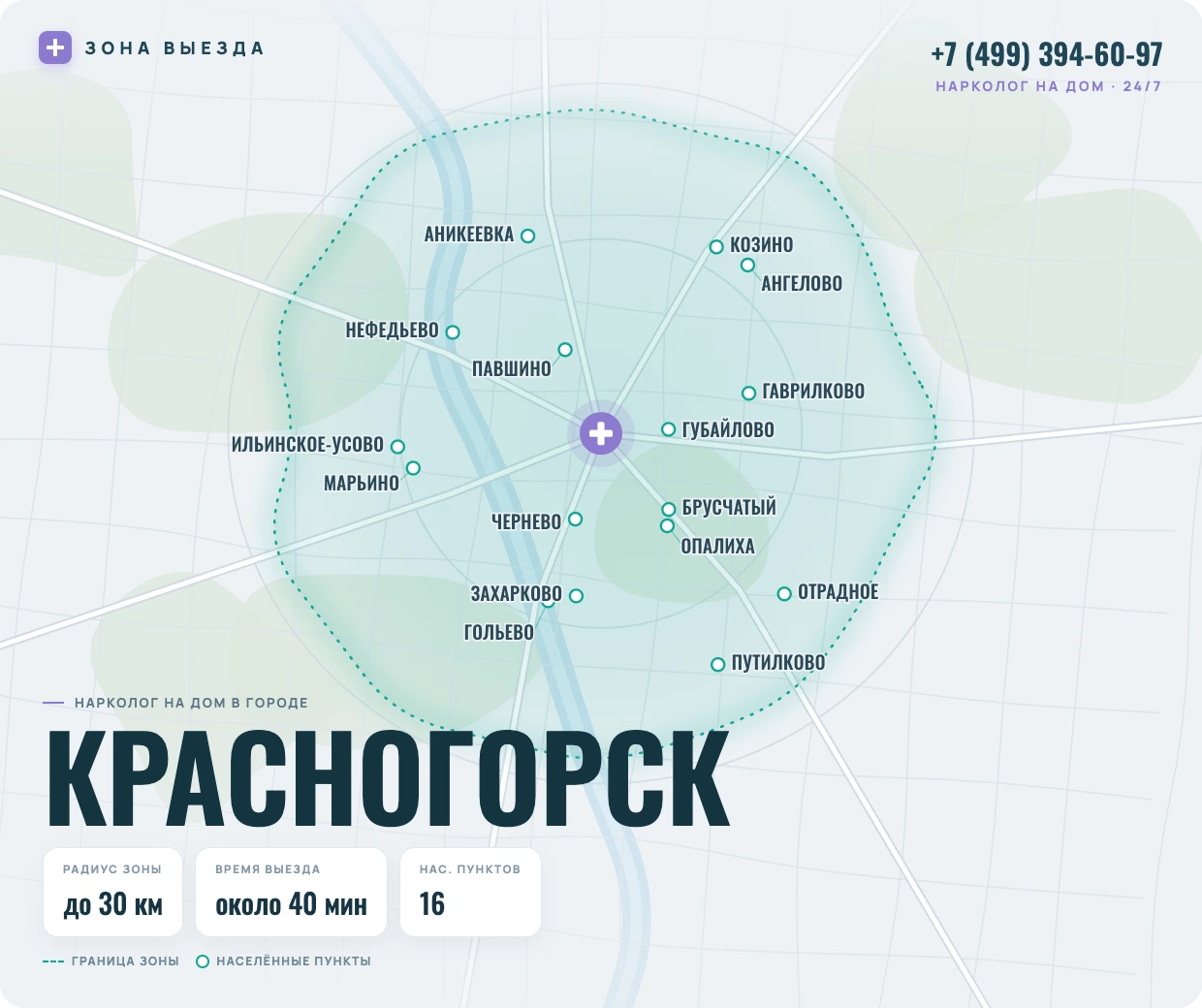
Task: Select the Отрадное map point marker
Action: (784, 594)
